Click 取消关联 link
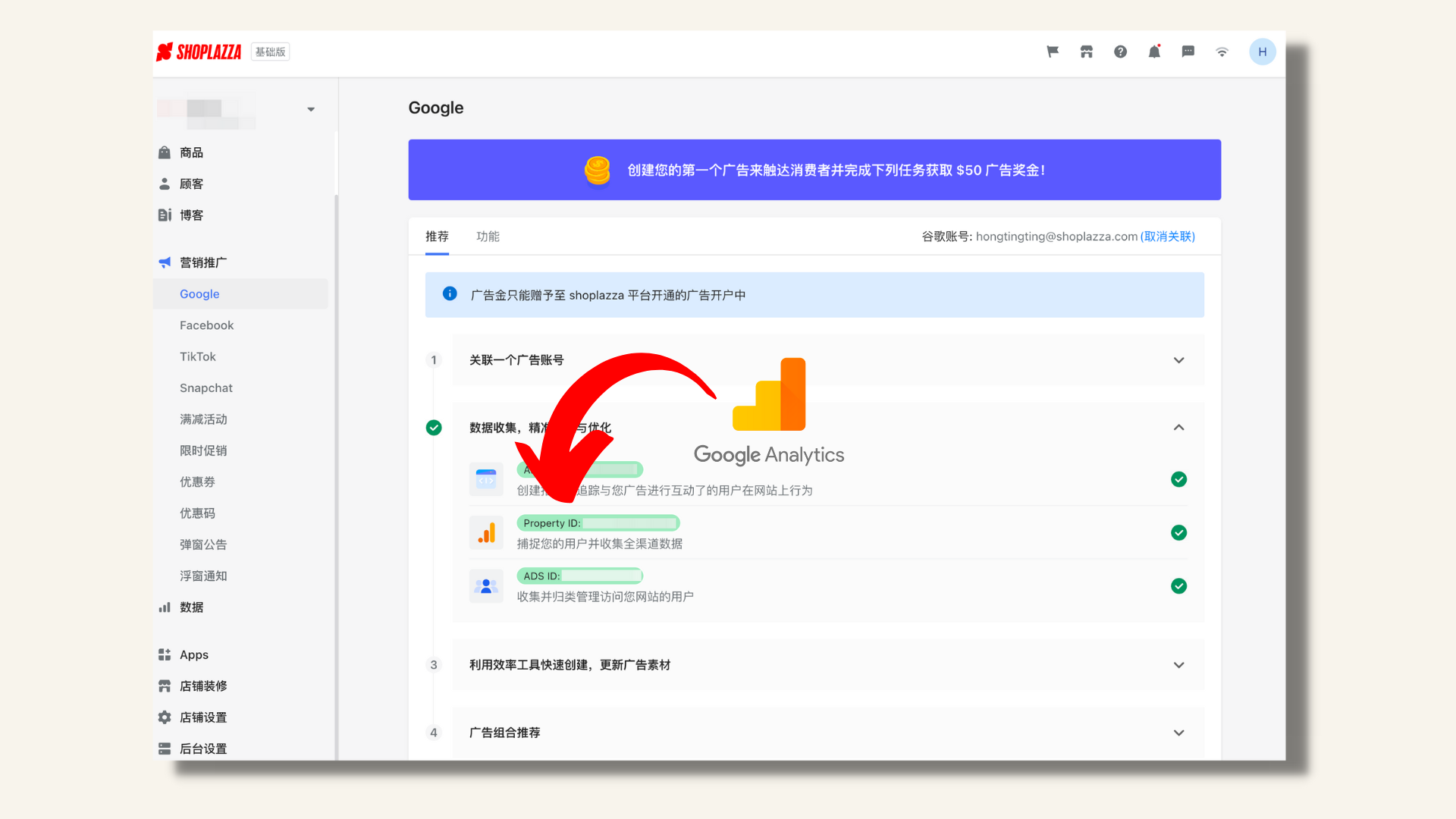Viewport: 1456px width, 819px height. (x=1168, y=237)
